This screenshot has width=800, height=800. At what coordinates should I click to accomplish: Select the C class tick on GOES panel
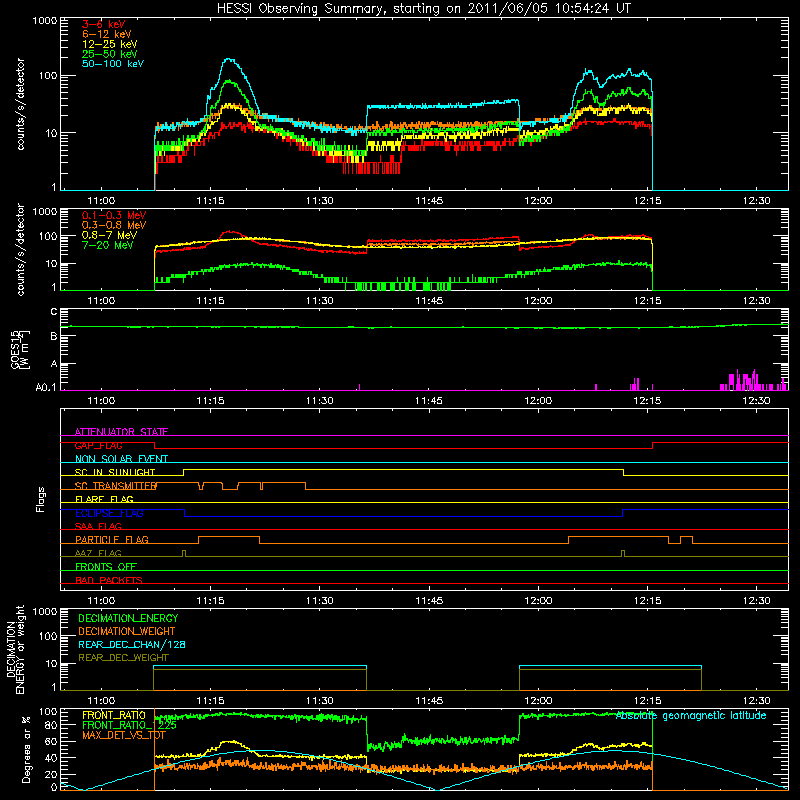tap(54, 312)
